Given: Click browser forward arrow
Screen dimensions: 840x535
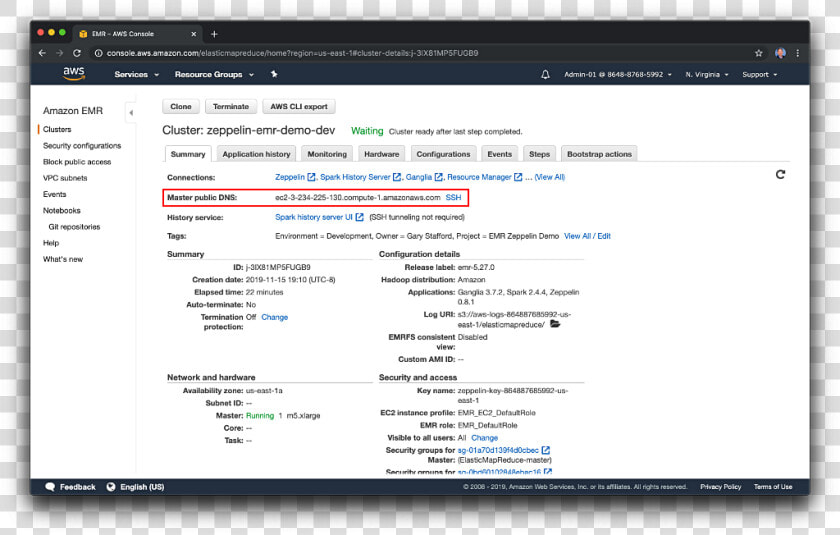Looking at the screenshot, I should point(59,53).
